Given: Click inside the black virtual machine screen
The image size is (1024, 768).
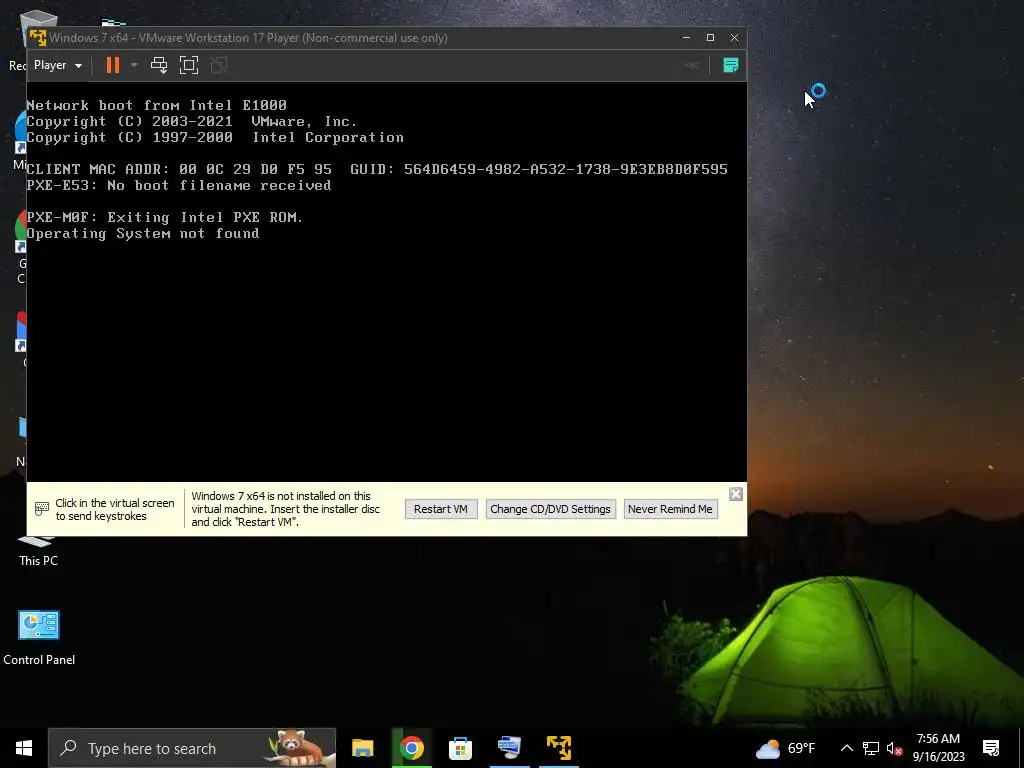Looking at the screenshot, I should click(x=387, y=281).
